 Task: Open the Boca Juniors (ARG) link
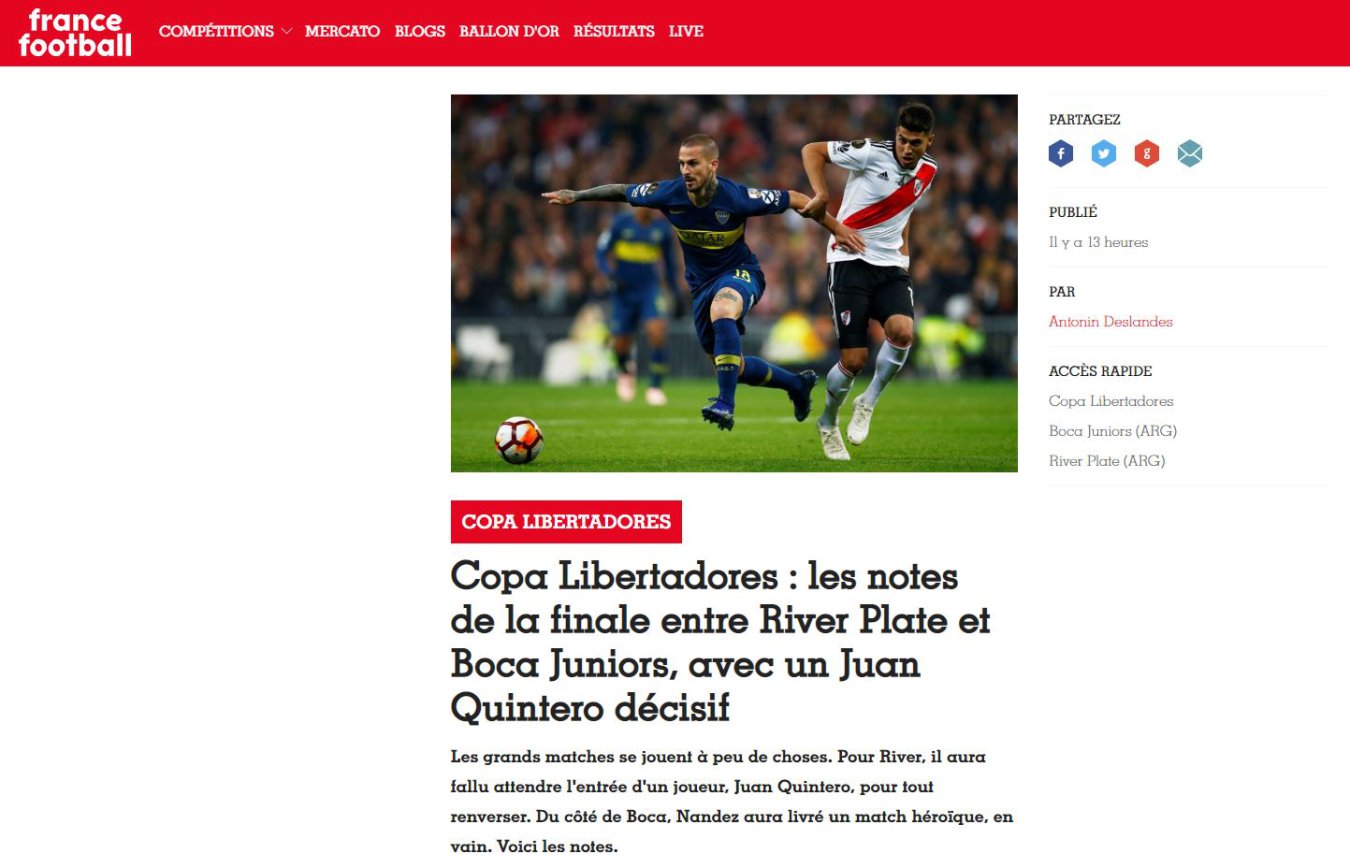[x=1113, y=431]
